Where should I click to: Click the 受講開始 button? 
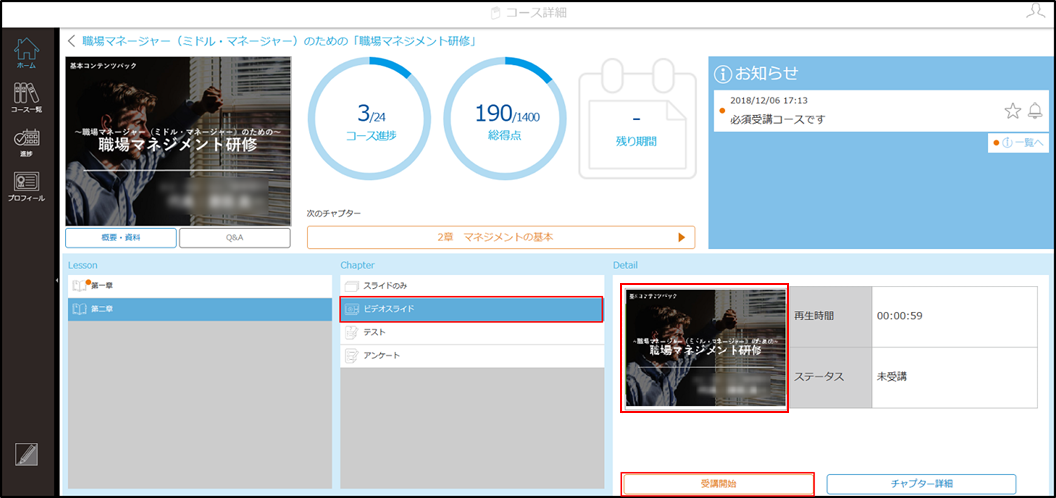718,484
